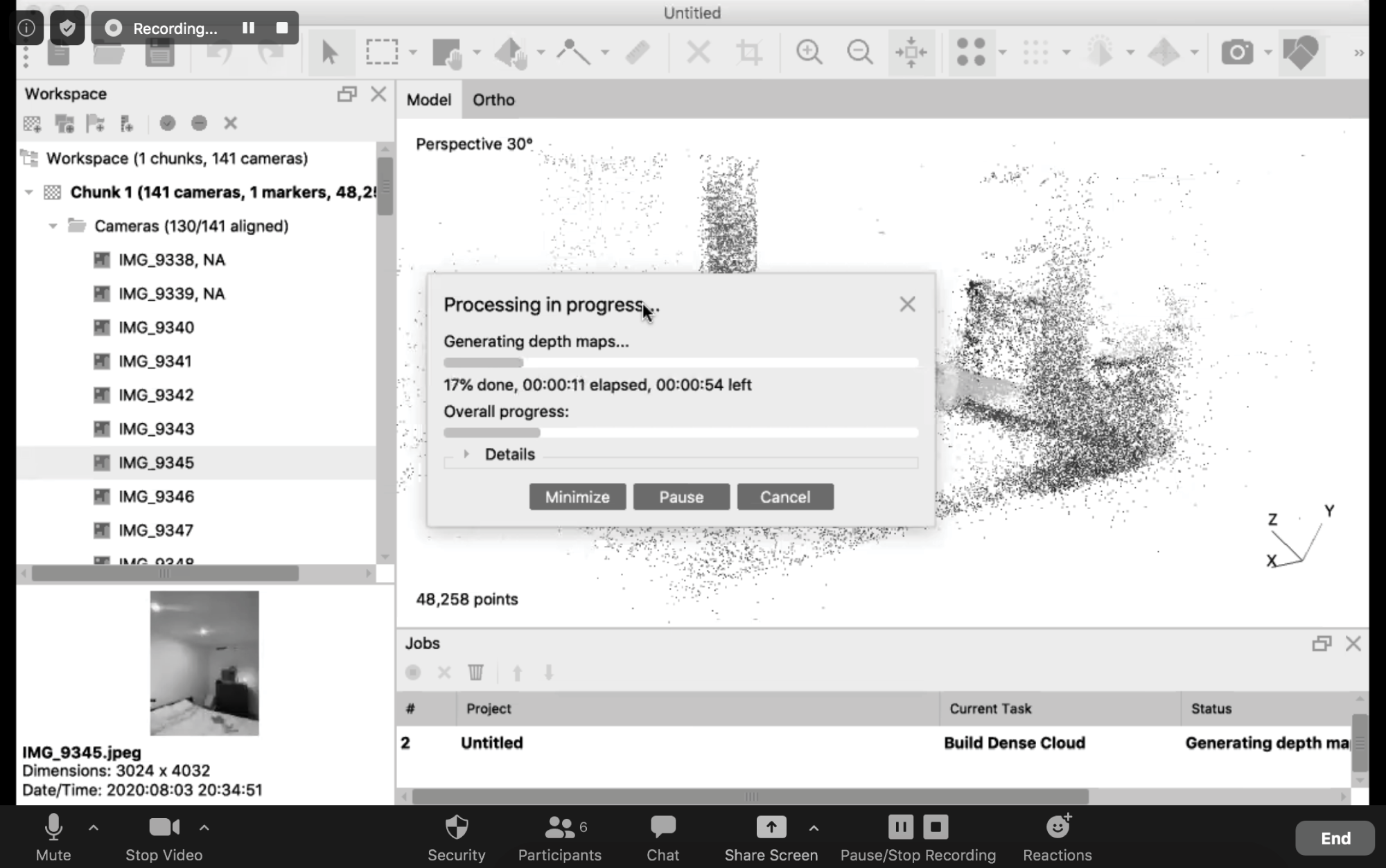
Task: Switch to the Ortho tab
Action: coord(493,100)
